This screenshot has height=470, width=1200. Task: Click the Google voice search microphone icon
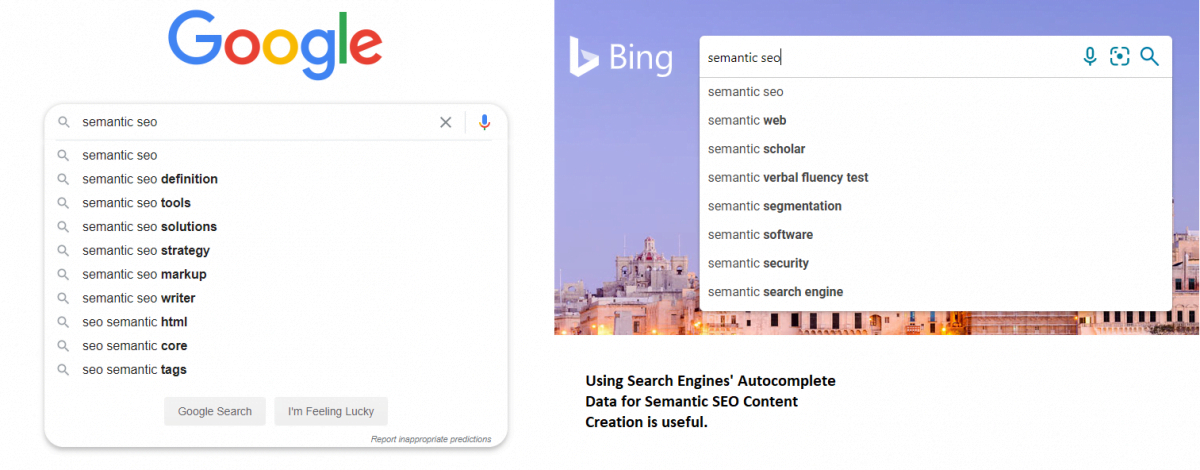485,122
